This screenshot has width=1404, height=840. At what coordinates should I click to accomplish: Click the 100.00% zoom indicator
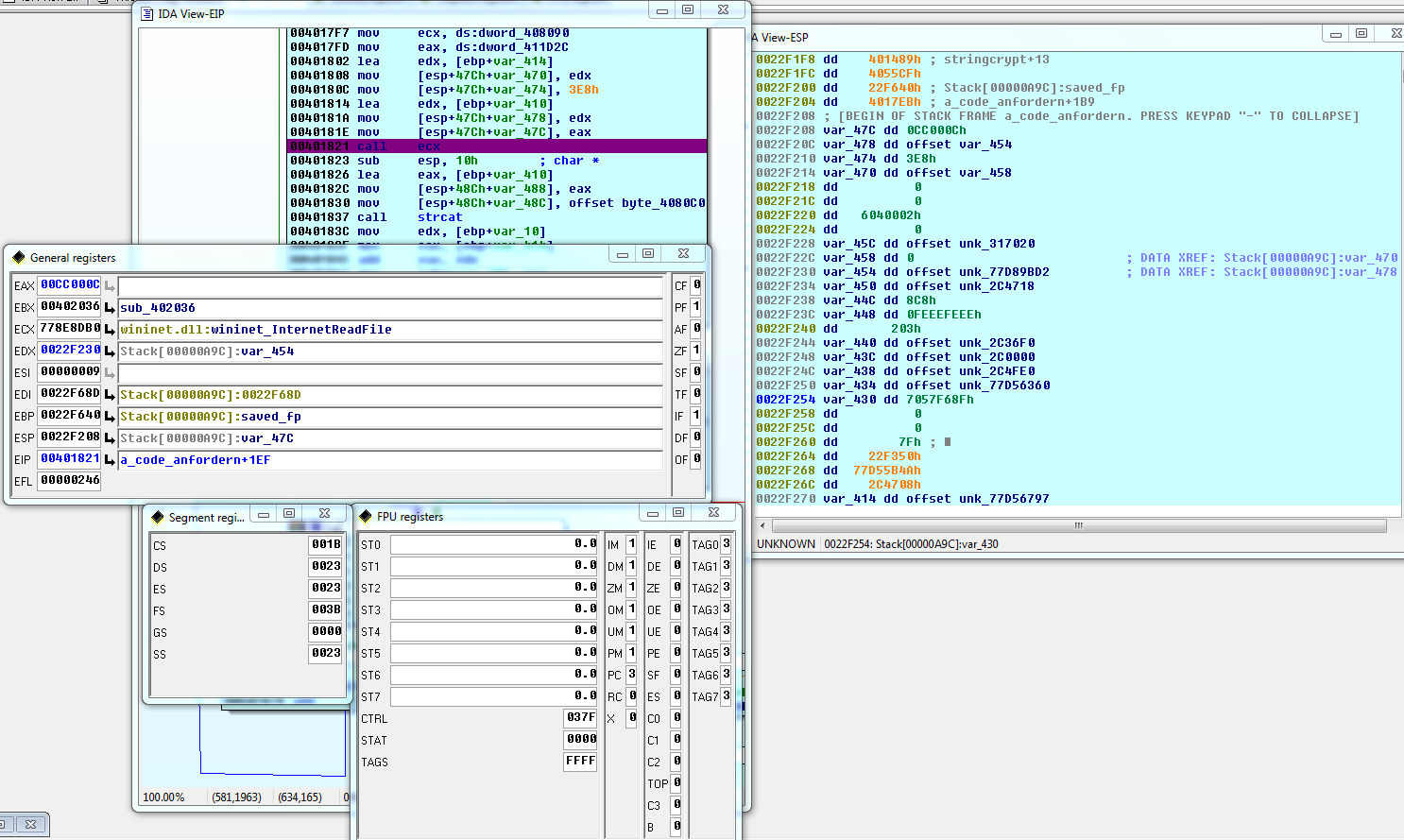pos(163,797)
